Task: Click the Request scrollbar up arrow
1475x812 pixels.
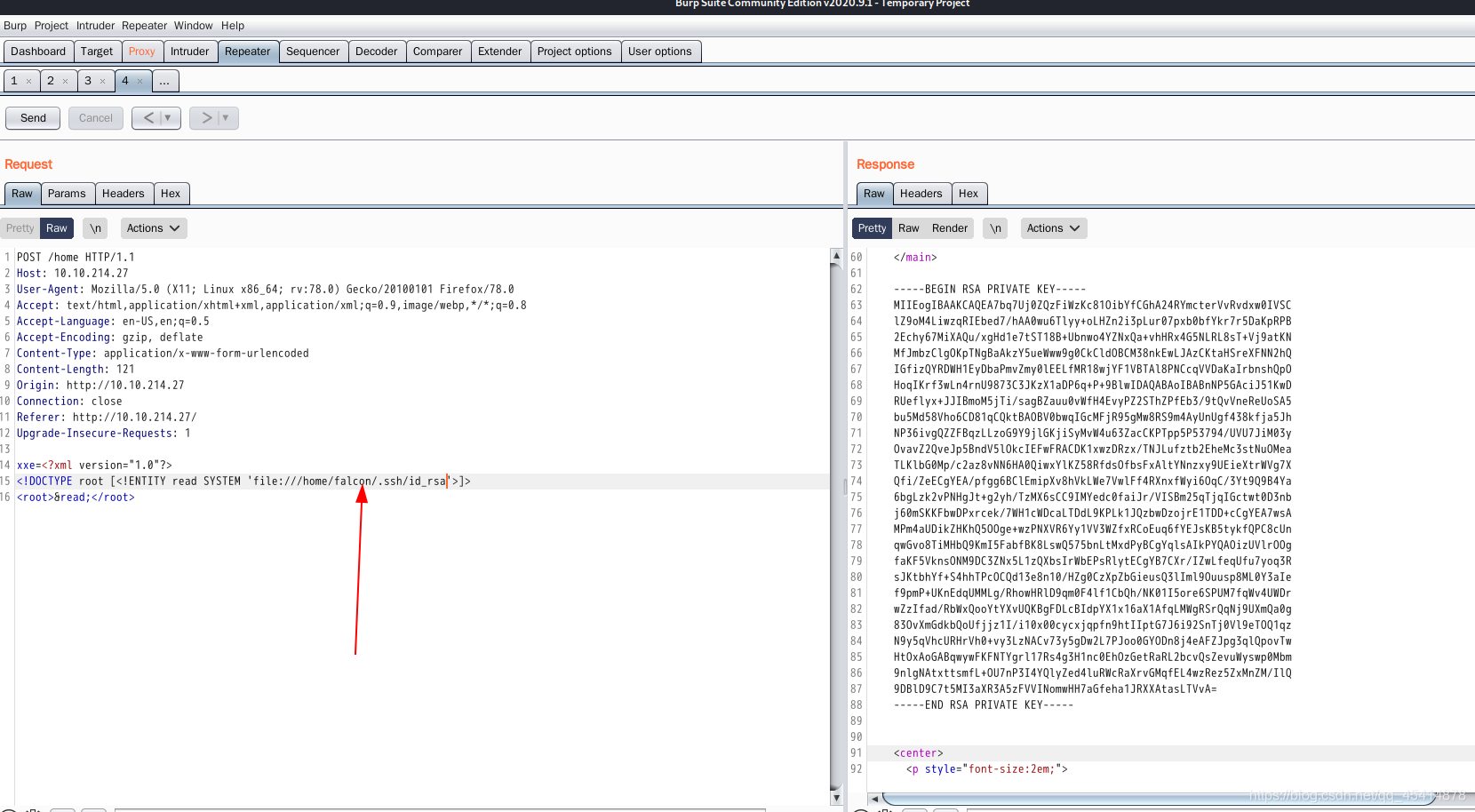Action: click(835, 256)
